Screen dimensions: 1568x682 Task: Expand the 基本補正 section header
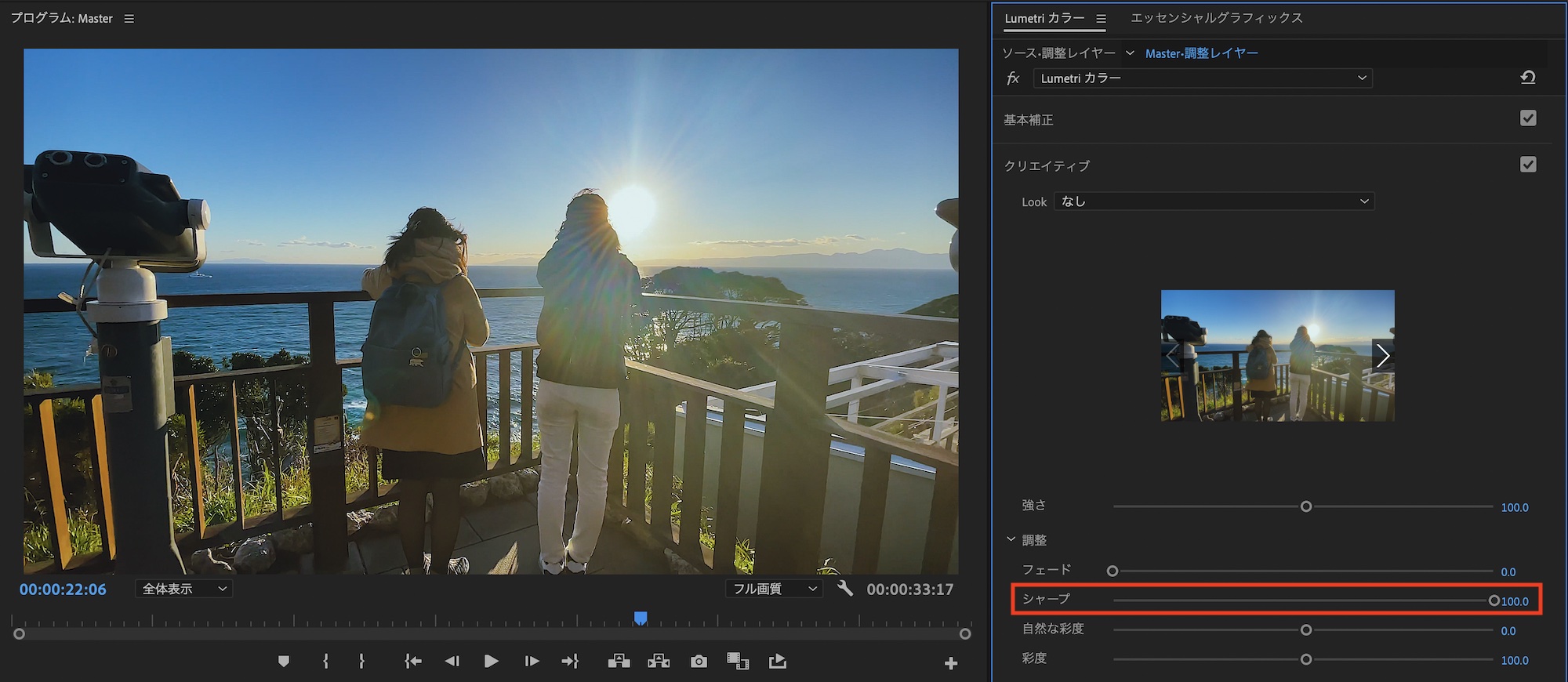pyautogui.click(x=1029, y=120)
